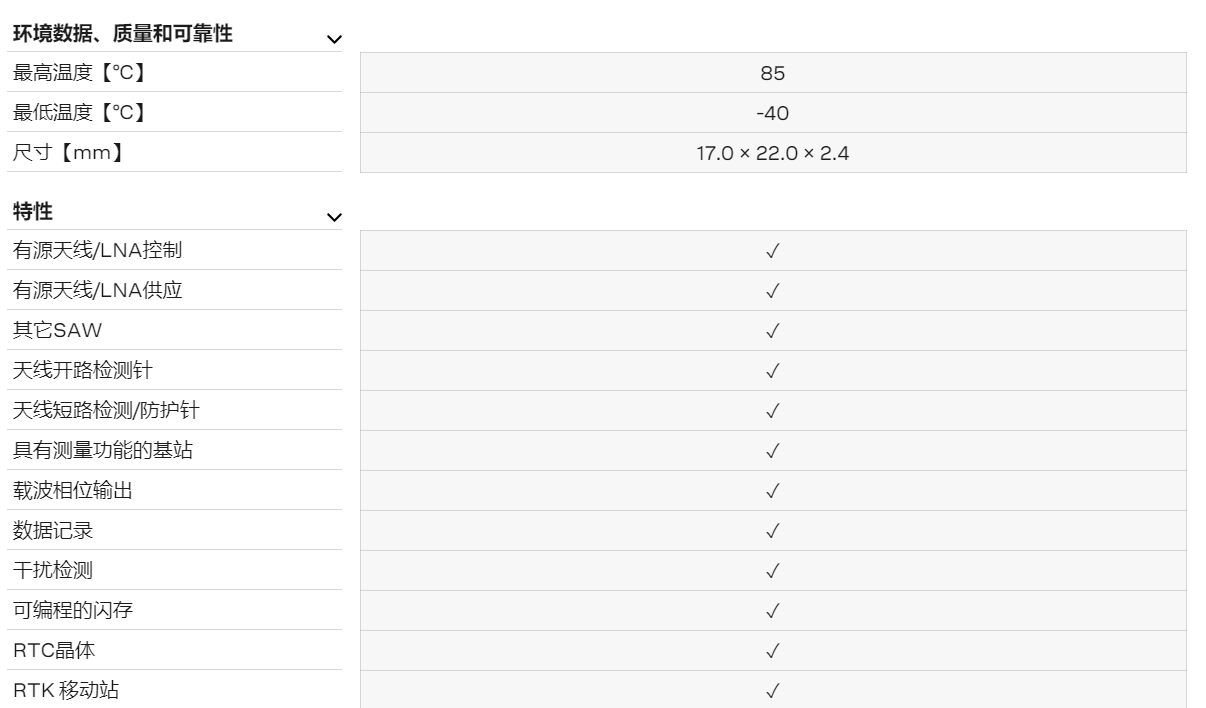1206x708 pixels.
Task: Click the 17.0 × 22.0 × 2.4 dimension value
Action: [772, 153]
